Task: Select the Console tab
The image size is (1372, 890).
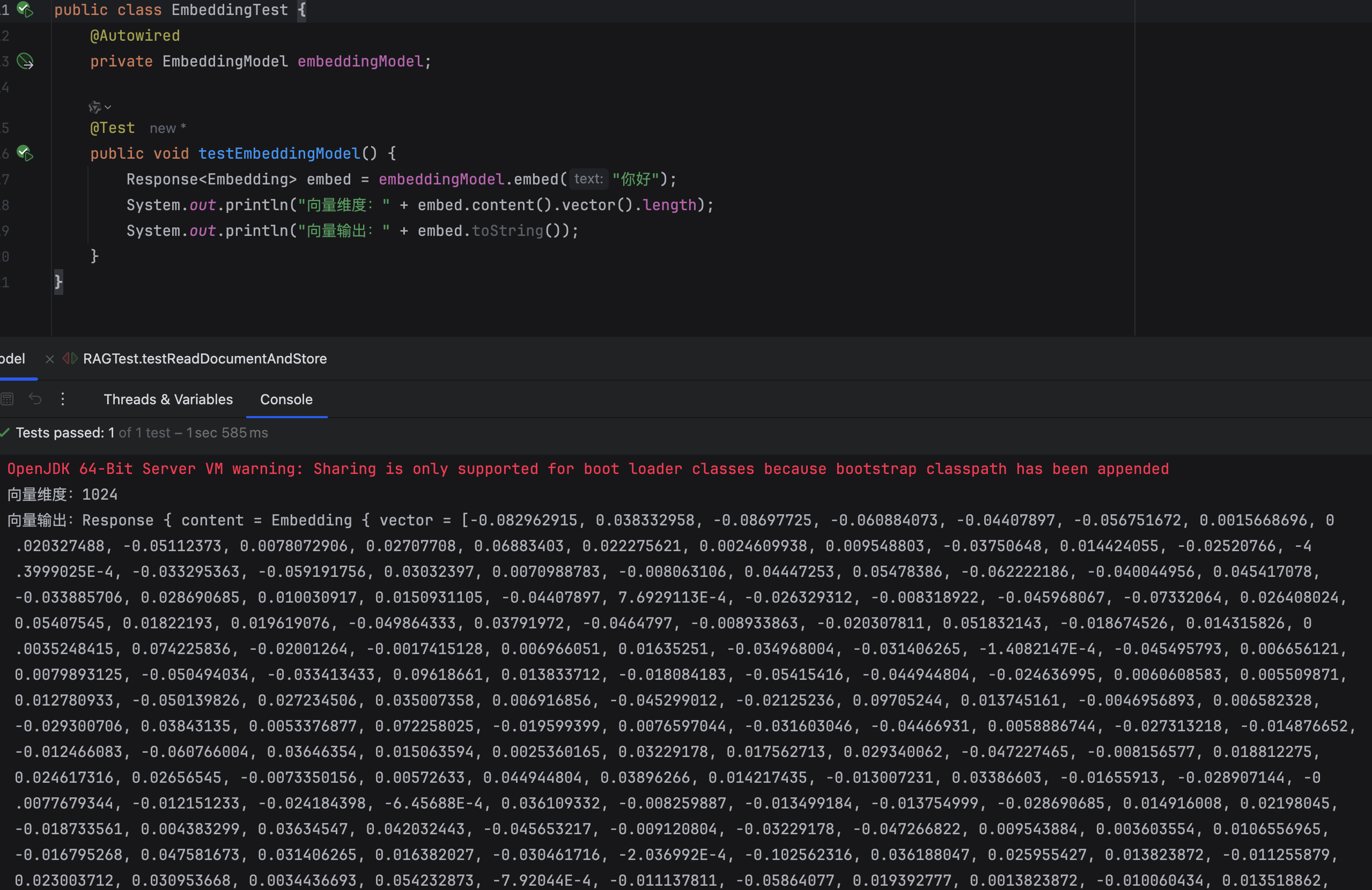Action: click(286, 399)
